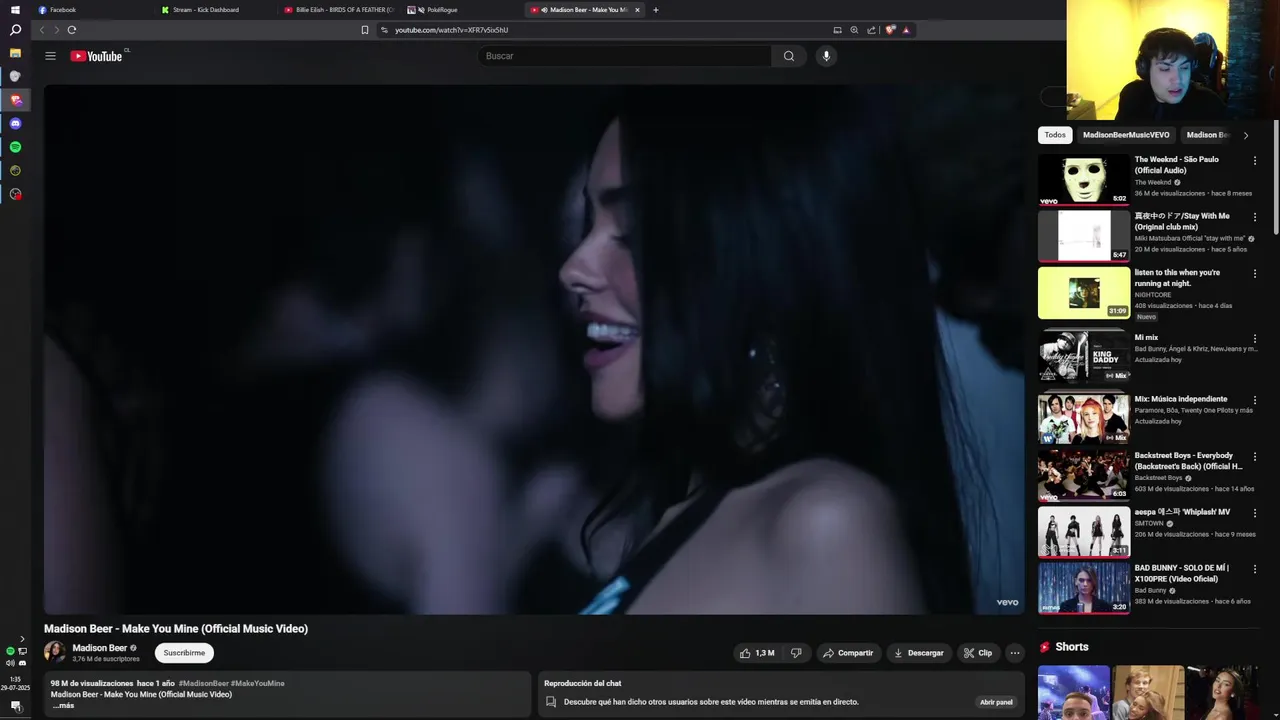Click the Suscribirme button
Screen dimensions: 1280x720
184,653
